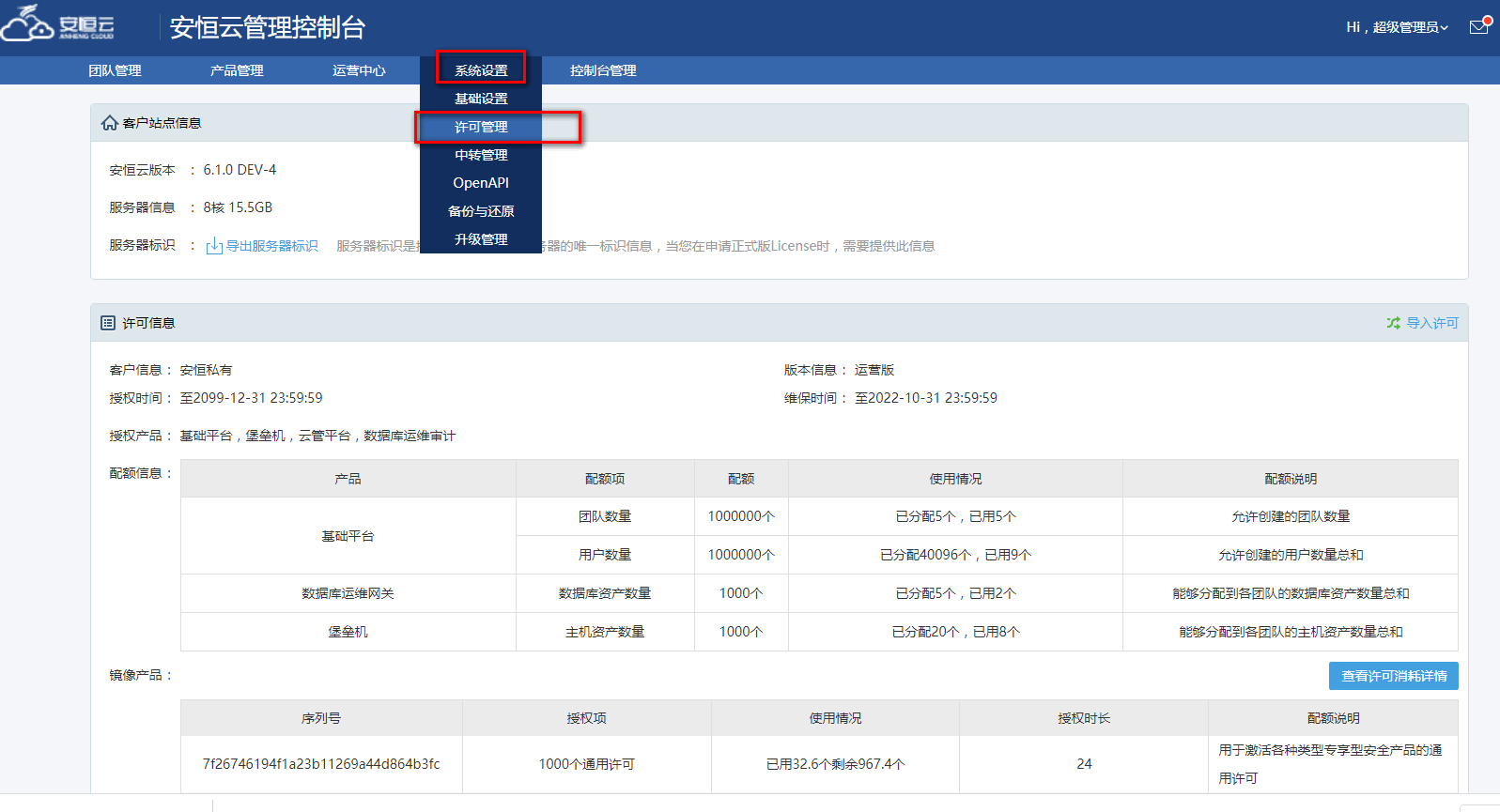Click the 导入许可 link
Screen dimensions: 1500x812
(1432, 323)
